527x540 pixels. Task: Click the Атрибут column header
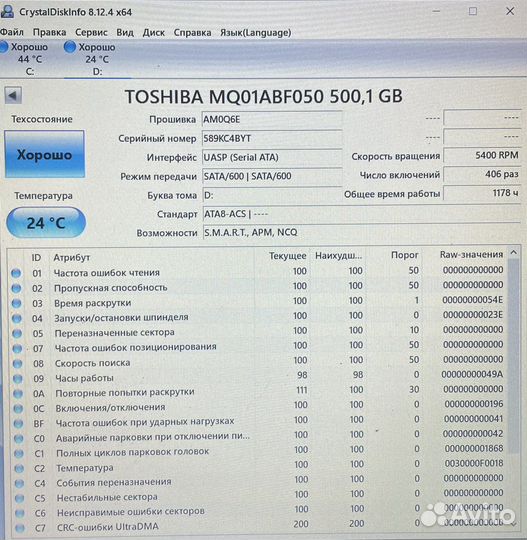tap(72, 258)
